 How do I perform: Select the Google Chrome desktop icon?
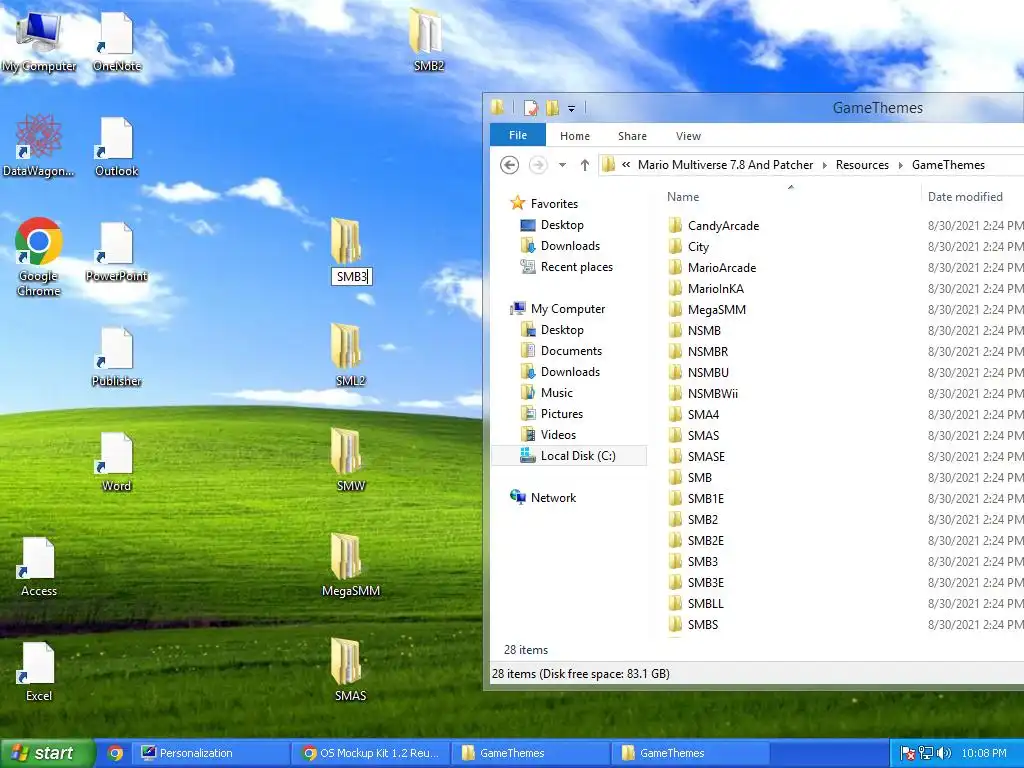pyautogui.click(x=39, y=257)
